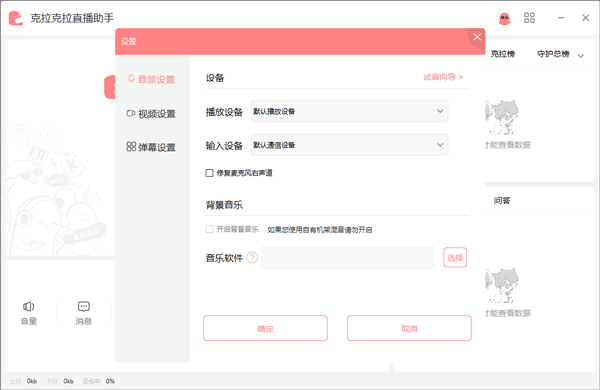Open the messages chat icon
Screen dimensions: 600x390
tap(83, 307)
